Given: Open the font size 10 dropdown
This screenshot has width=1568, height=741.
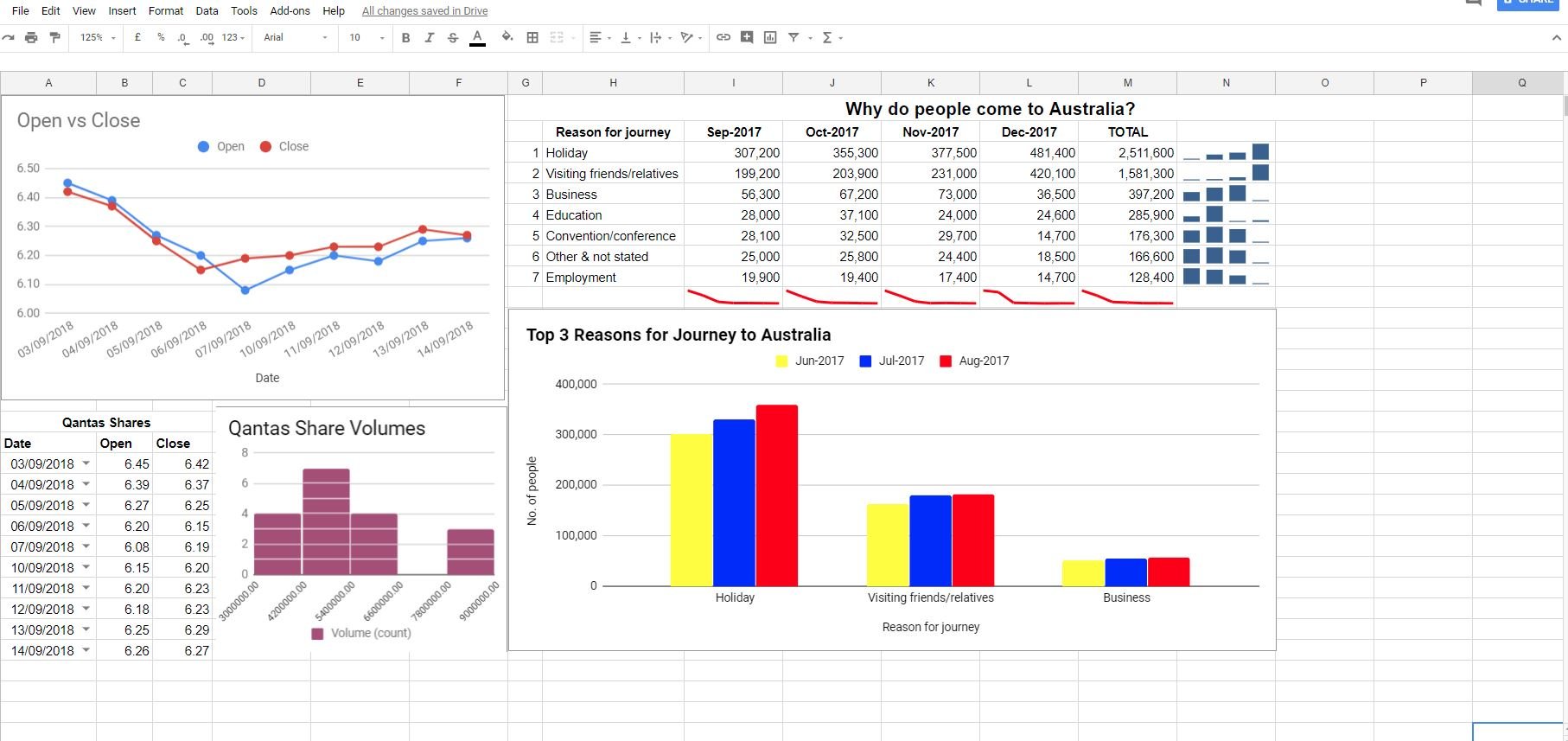Looking at the screenshot, I should [367, 37].
